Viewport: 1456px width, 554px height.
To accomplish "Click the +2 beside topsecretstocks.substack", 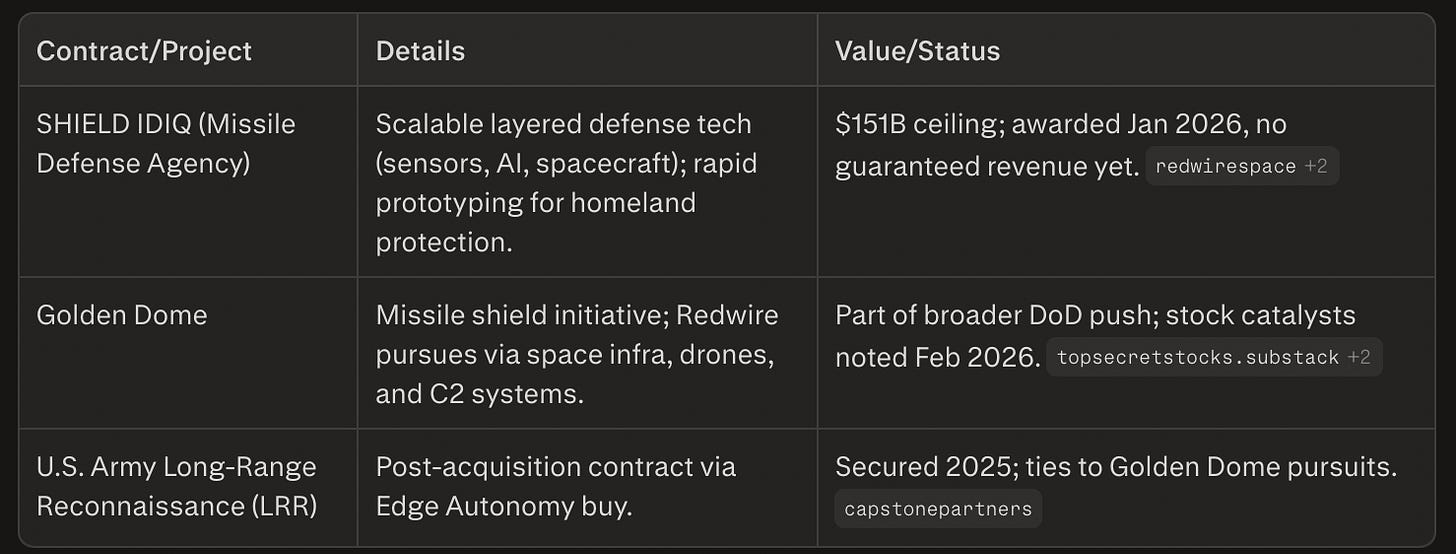I will click(x=1359, y=357).
